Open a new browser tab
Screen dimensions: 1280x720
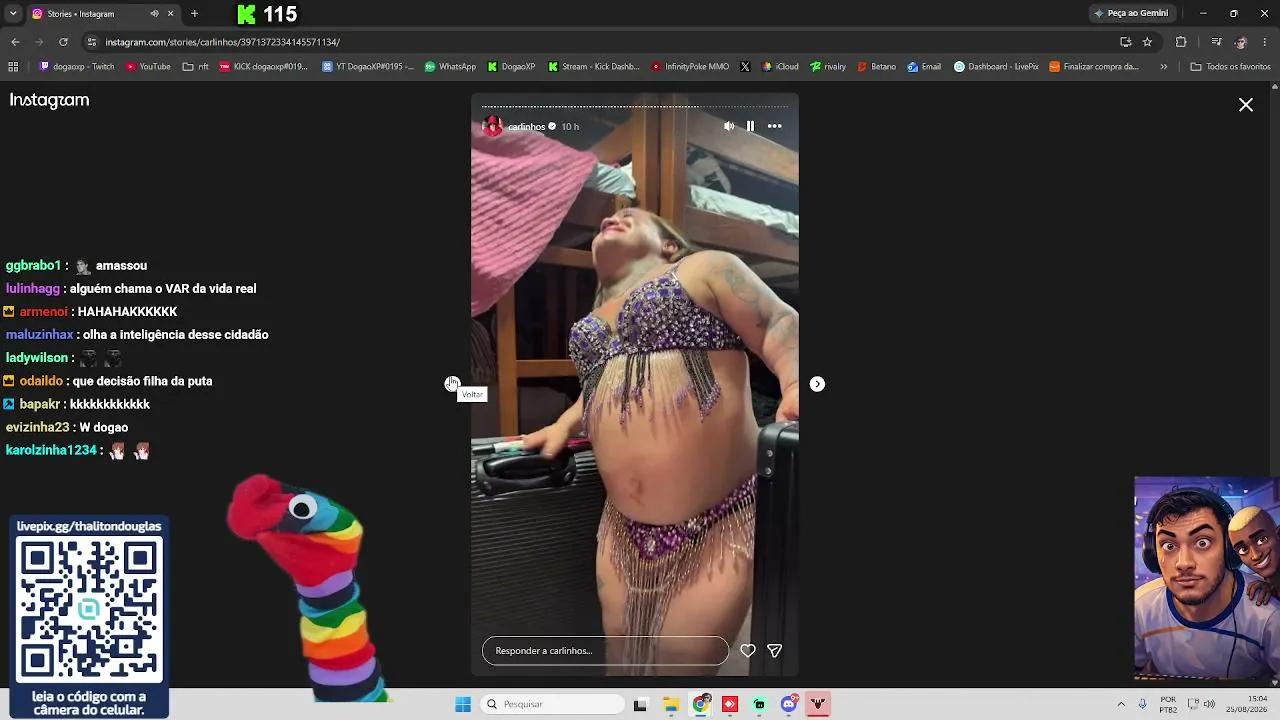coord(194,14)
